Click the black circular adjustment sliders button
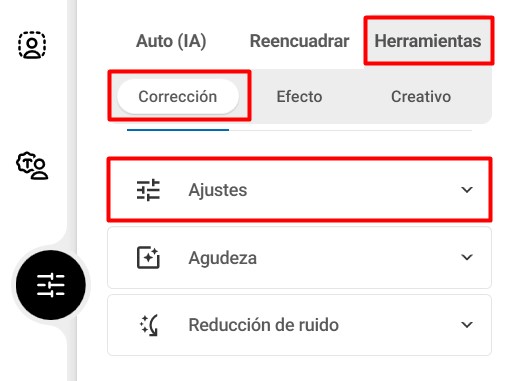 point(51,285)
